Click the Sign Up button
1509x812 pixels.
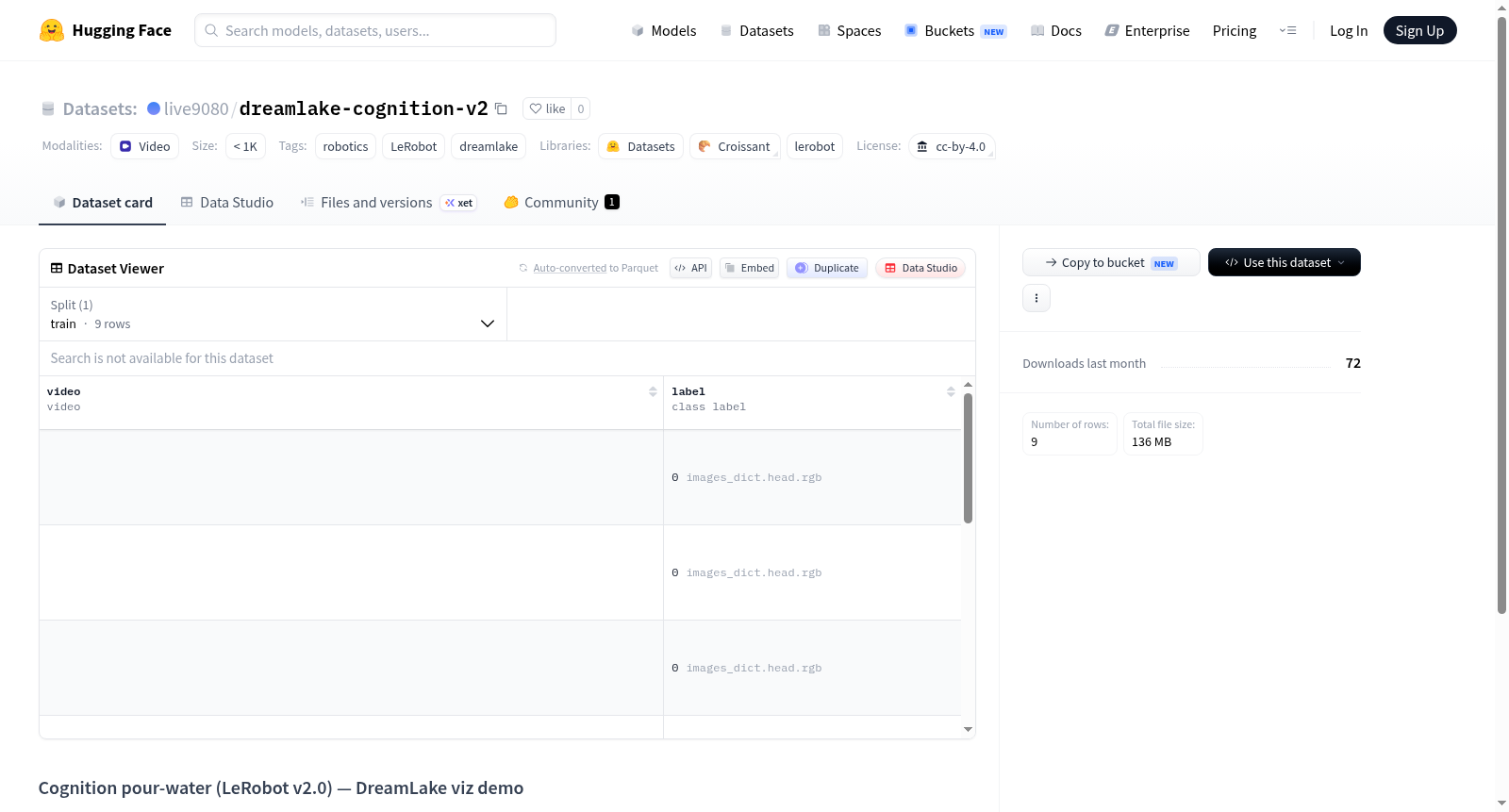tap(1419, 30)
